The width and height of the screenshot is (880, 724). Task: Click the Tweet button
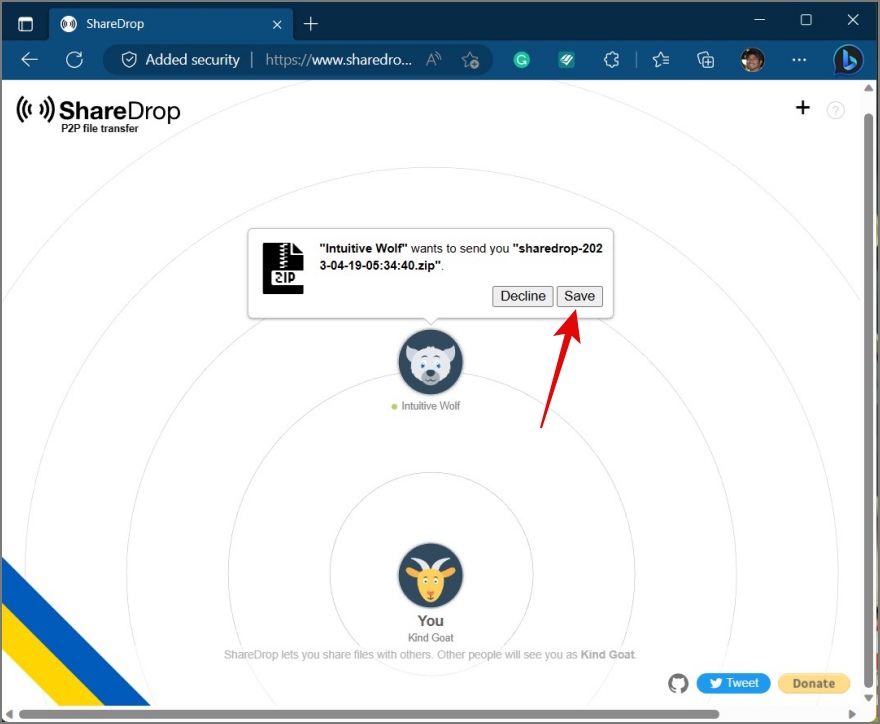tap(733, 683)
